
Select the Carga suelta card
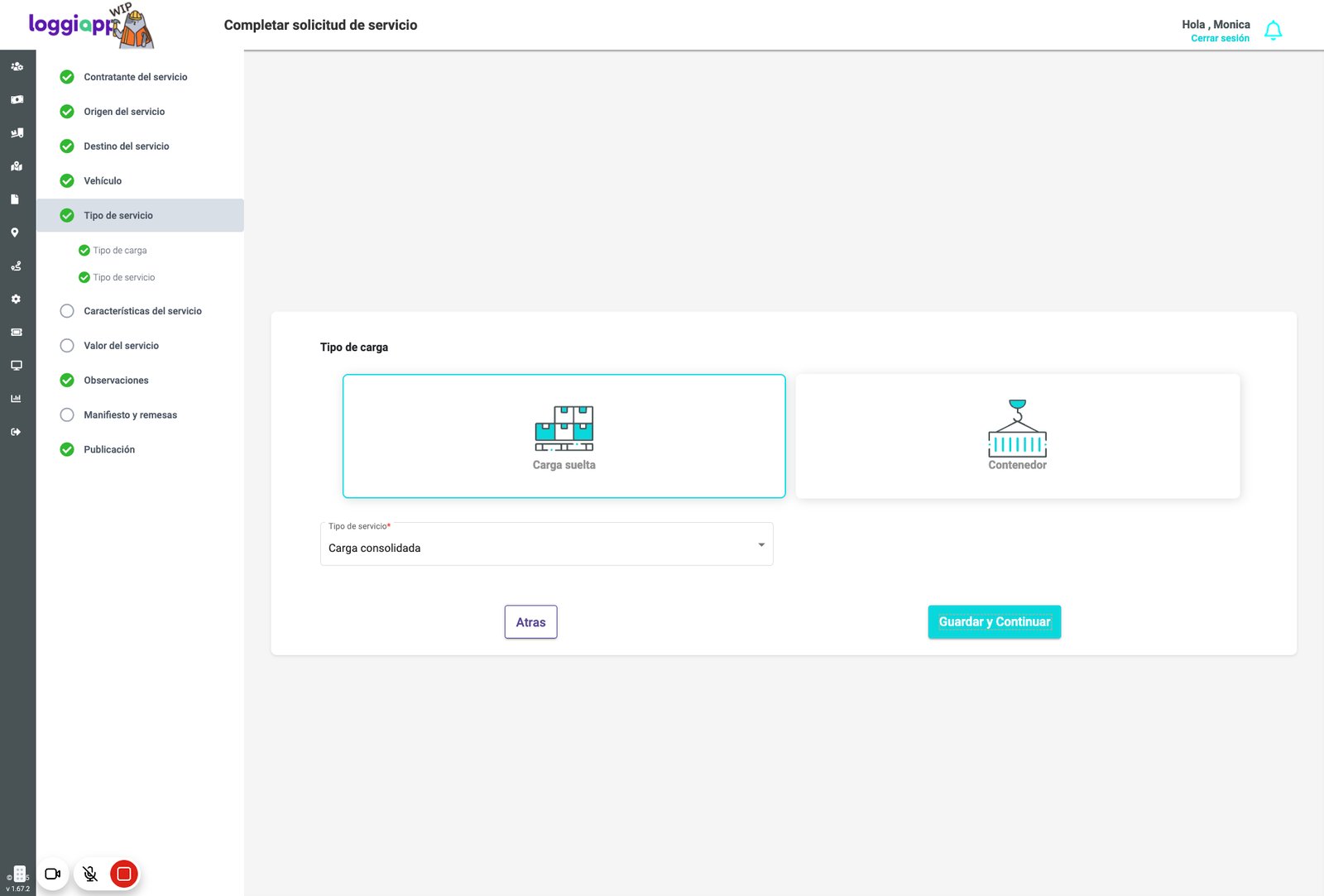564,436
